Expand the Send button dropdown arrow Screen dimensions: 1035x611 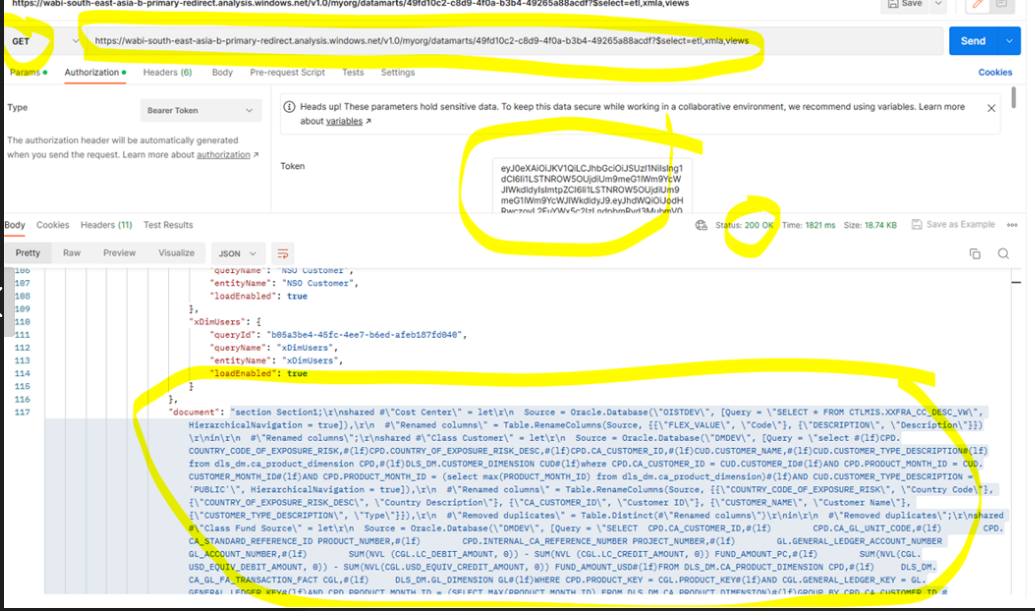pos(1009,41)
